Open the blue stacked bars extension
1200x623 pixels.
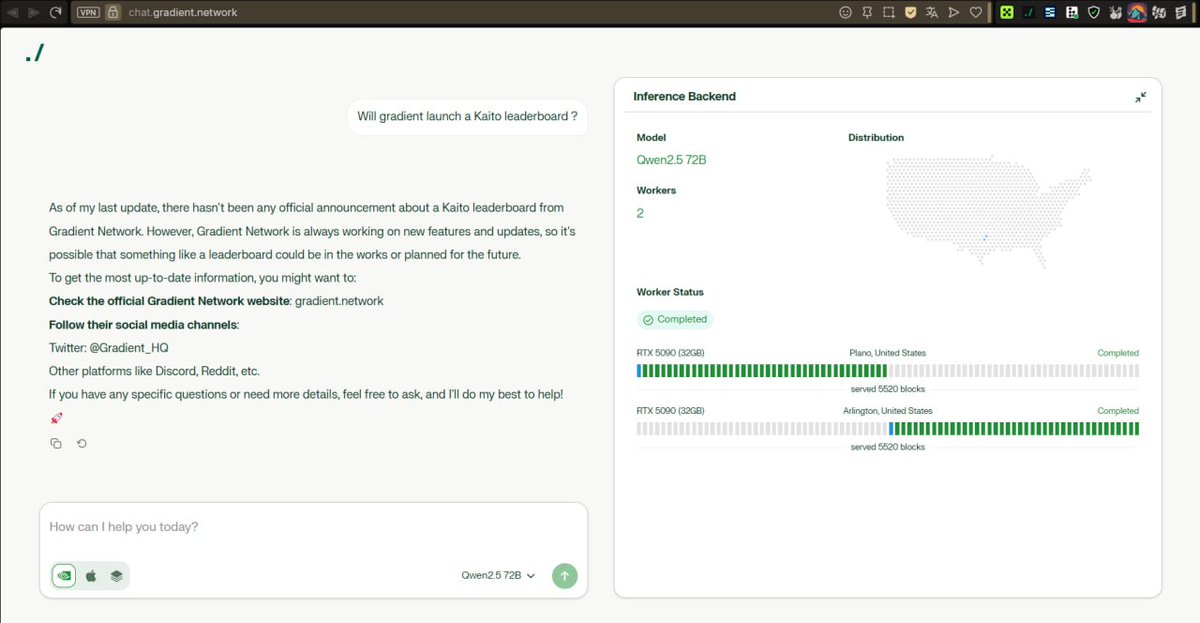coord(1050,13)
